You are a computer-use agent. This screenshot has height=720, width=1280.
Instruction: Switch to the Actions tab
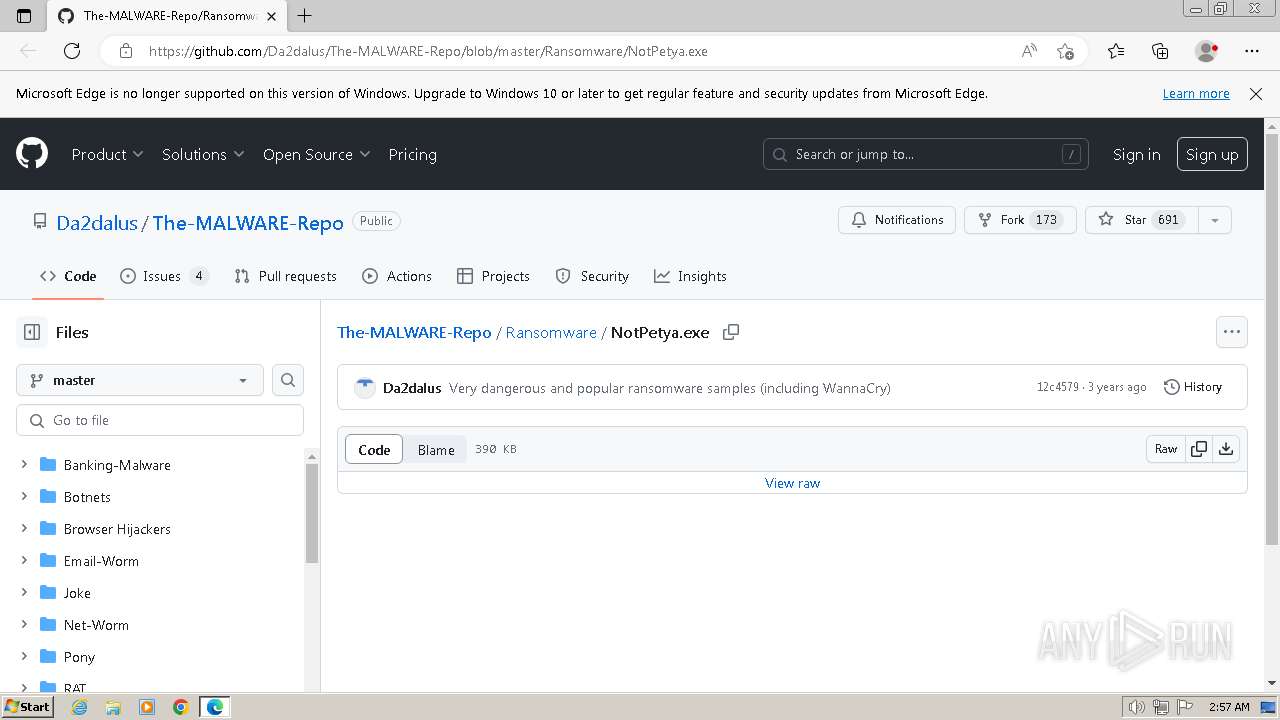click(x=397, y=276)
